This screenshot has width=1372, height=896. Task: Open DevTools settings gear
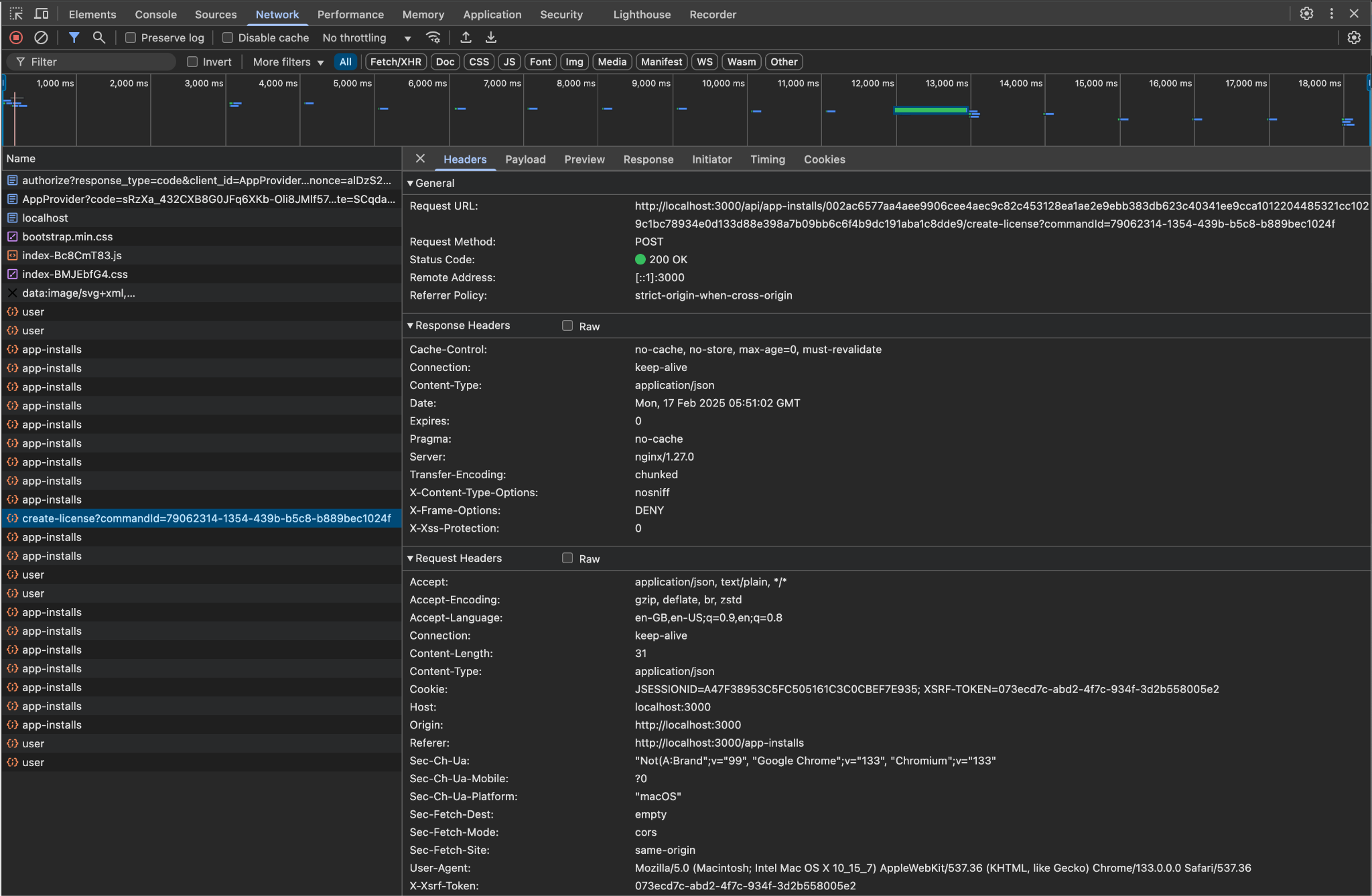[x=1305, y=13]
